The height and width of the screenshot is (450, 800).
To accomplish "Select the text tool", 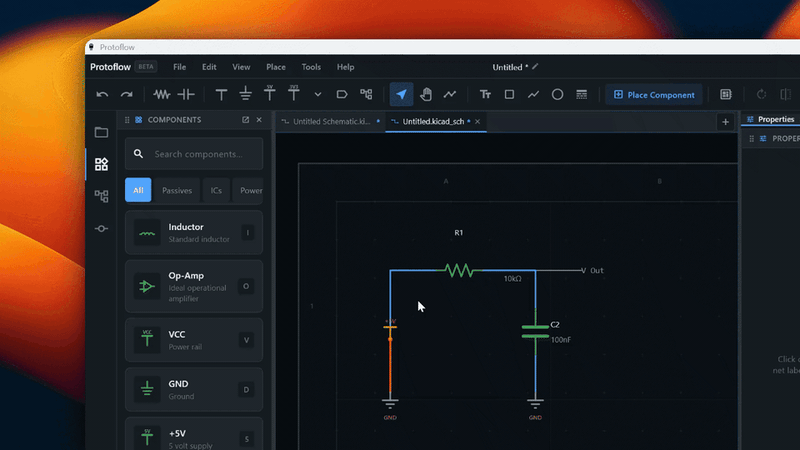I will pyautogui.click(x=485, y=94).
